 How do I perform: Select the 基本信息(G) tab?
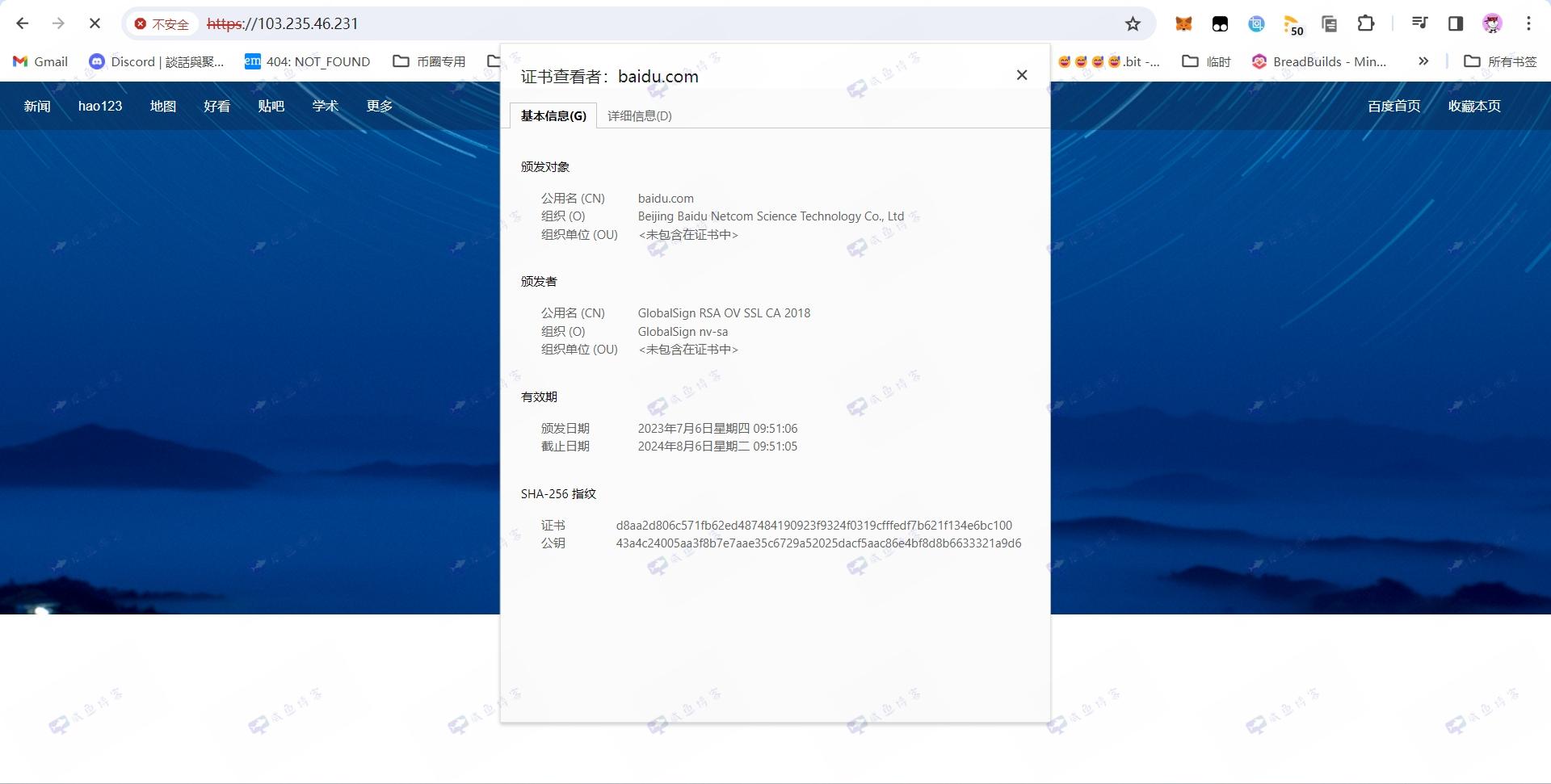[x=553, y=115]
